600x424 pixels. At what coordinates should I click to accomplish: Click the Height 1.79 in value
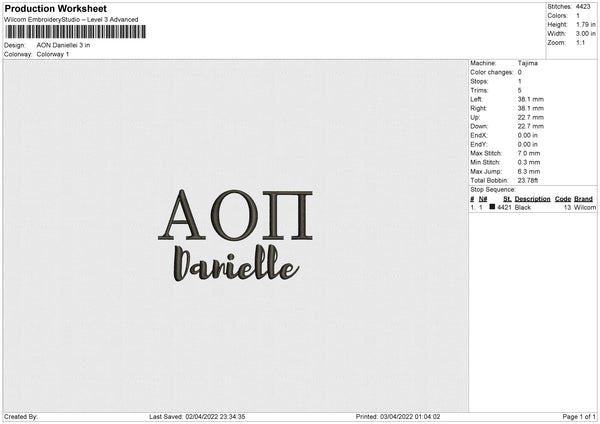coord(586,24)
